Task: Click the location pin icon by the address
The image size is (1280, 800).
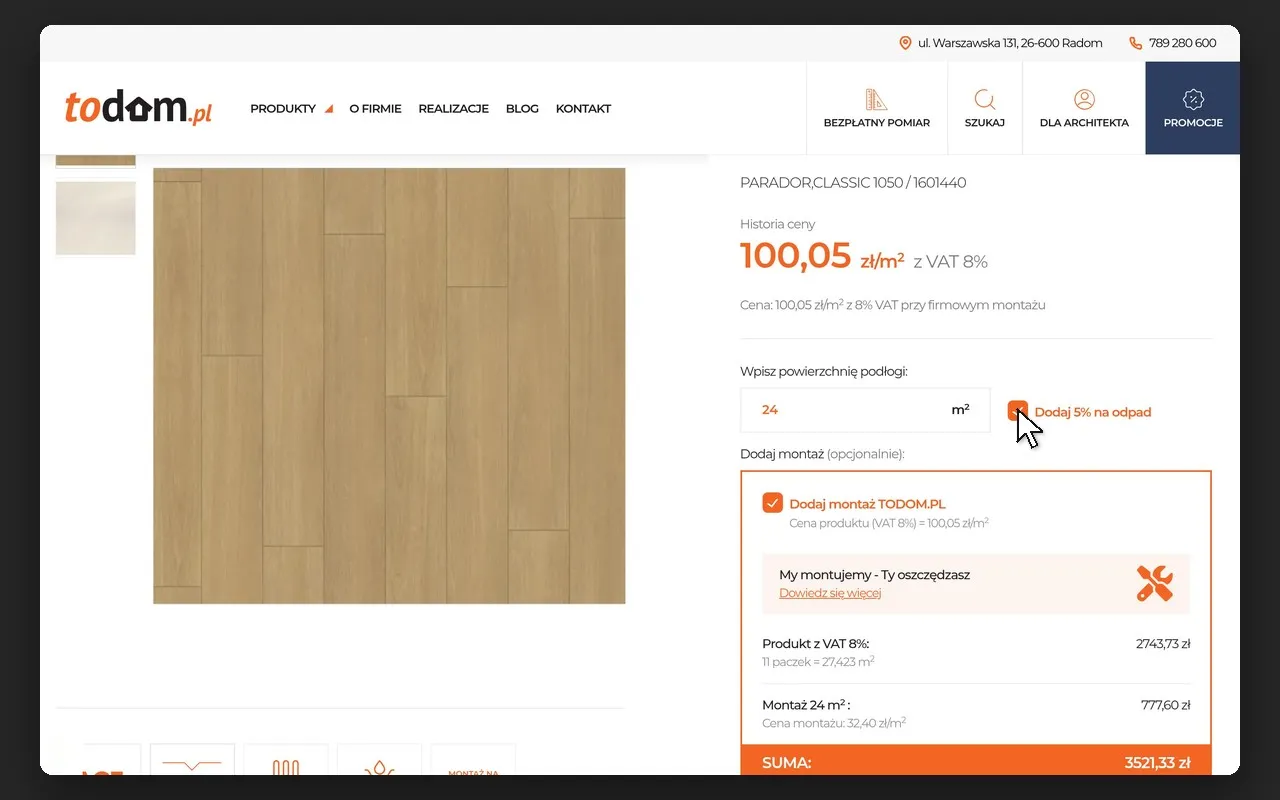Action: (x=905, y=43)
